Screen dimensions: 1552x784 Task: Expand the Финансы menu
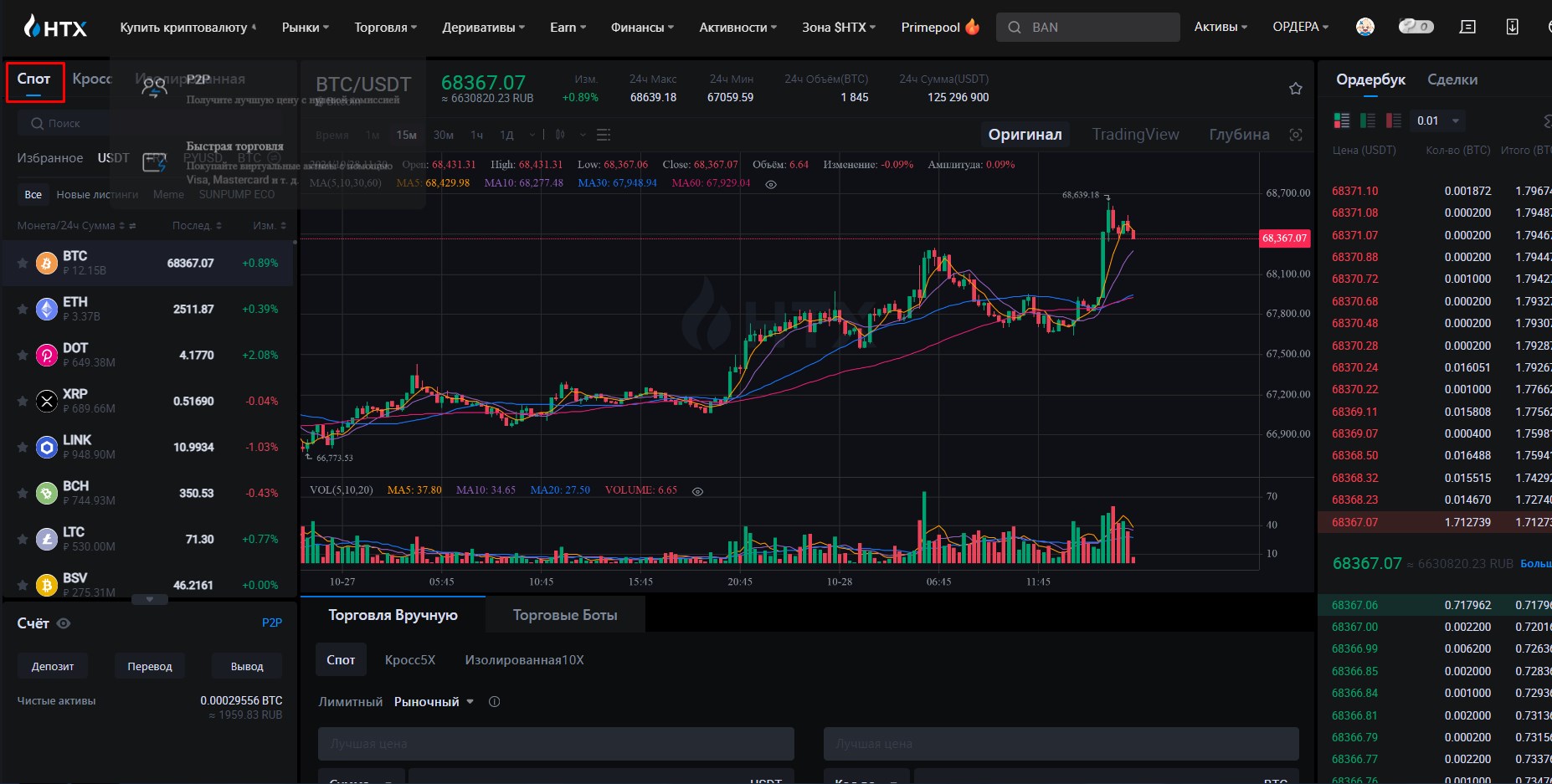(x=642, y=27)
